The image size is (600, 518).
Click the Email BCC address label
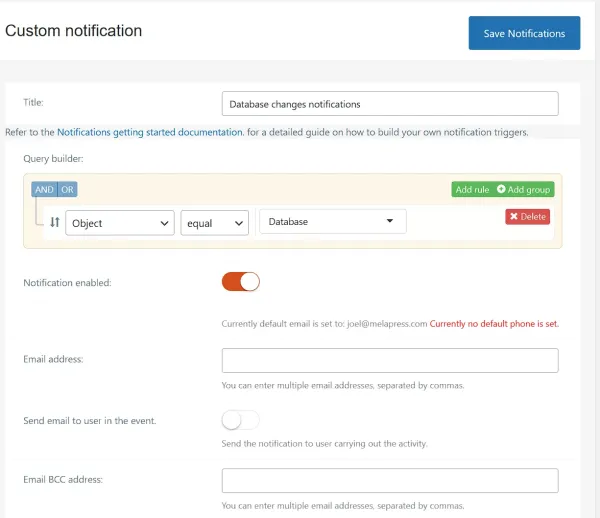pyautogui.click(x=63, y=480)
